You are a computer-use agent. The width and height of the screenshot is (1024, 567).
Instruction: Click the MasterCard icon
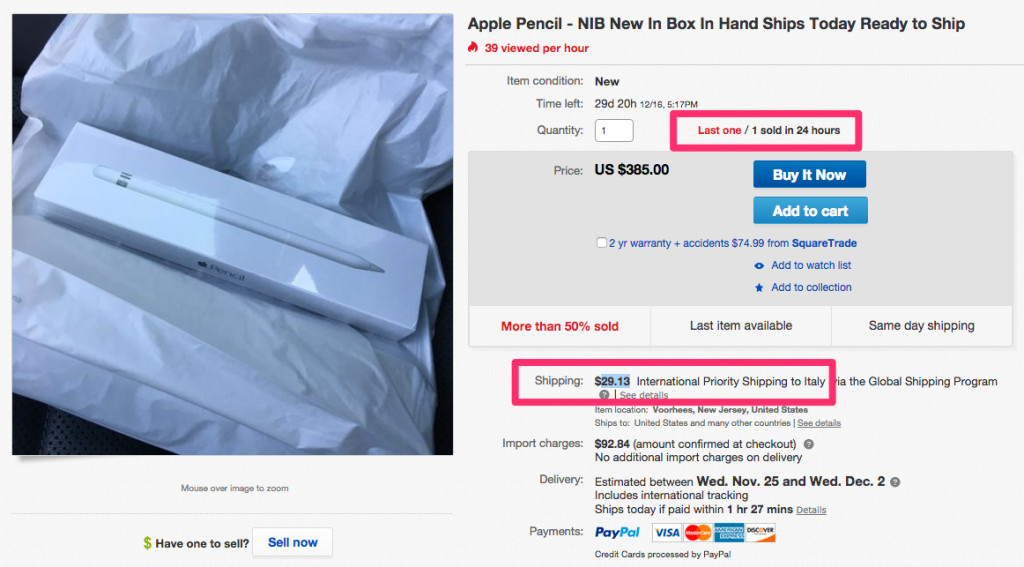pyautogui.click(x=698, y=533)
